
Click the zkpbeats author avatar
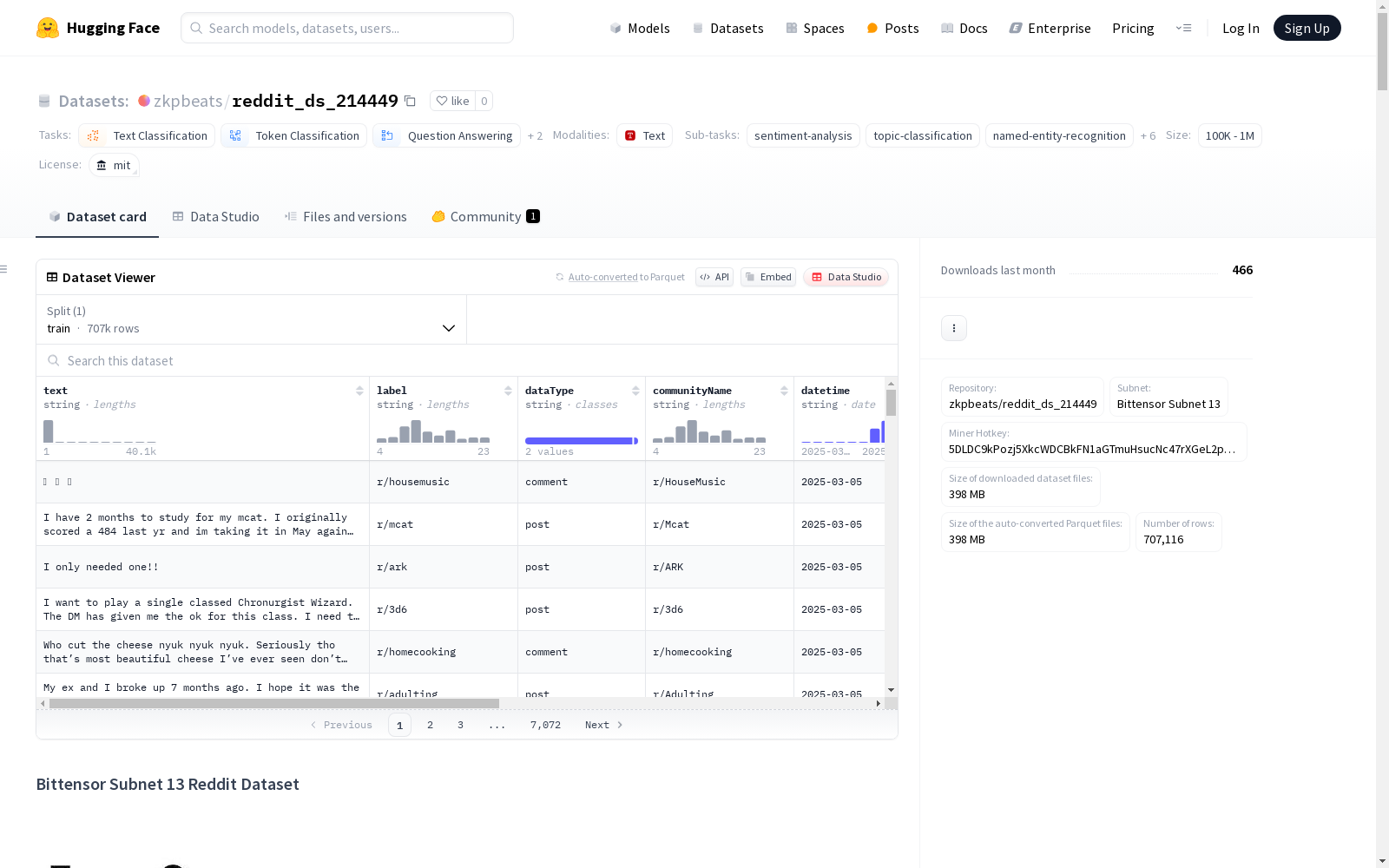pyautogui.click(x=144, y=101)
